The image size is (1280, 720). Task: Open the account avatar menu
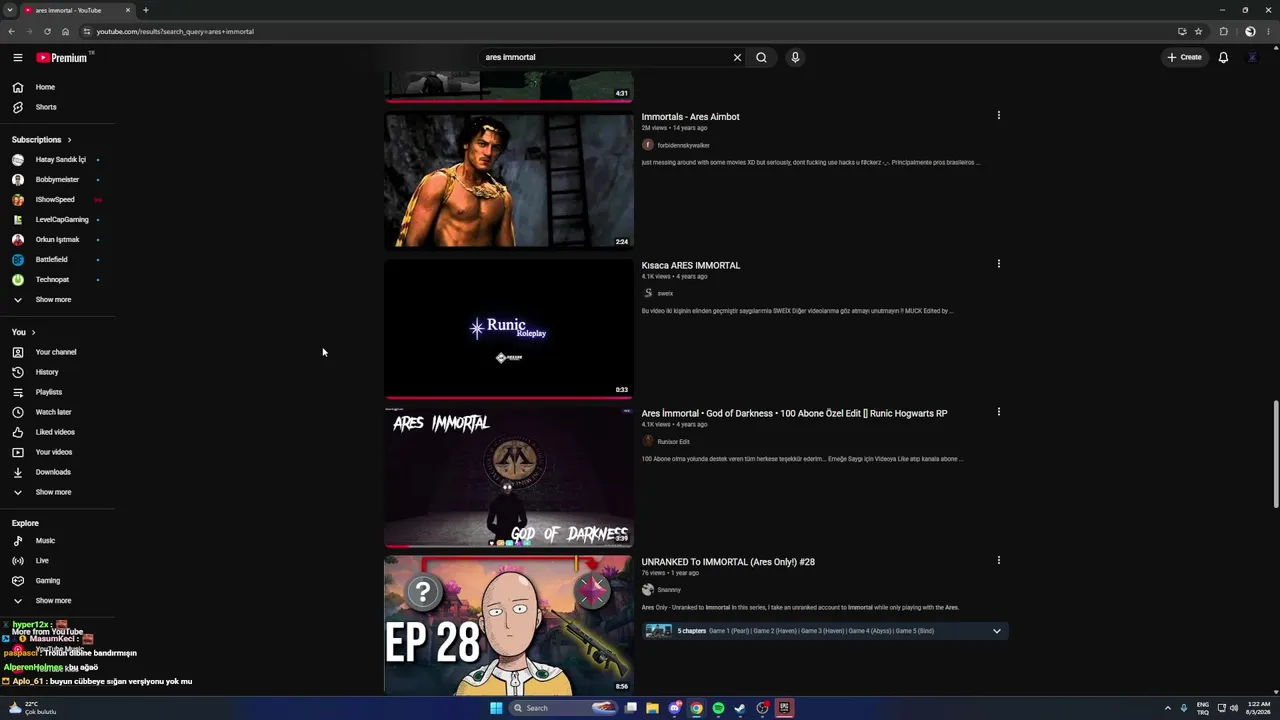pyautogui.click(x=1252, y=57)
